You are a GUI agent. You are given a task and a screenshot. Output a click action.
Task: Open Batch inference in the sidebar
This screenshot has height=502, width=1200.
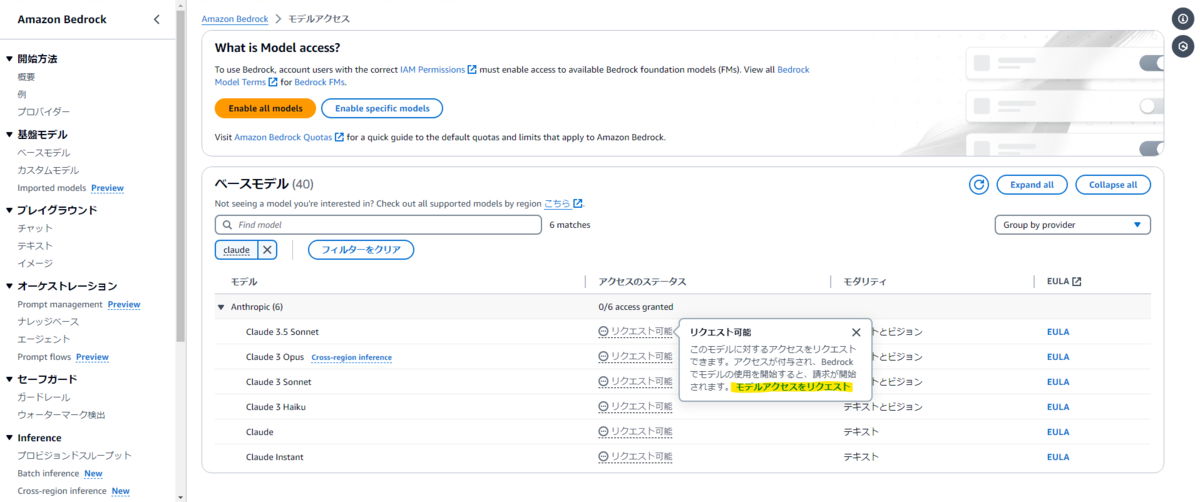click(48, 473)
